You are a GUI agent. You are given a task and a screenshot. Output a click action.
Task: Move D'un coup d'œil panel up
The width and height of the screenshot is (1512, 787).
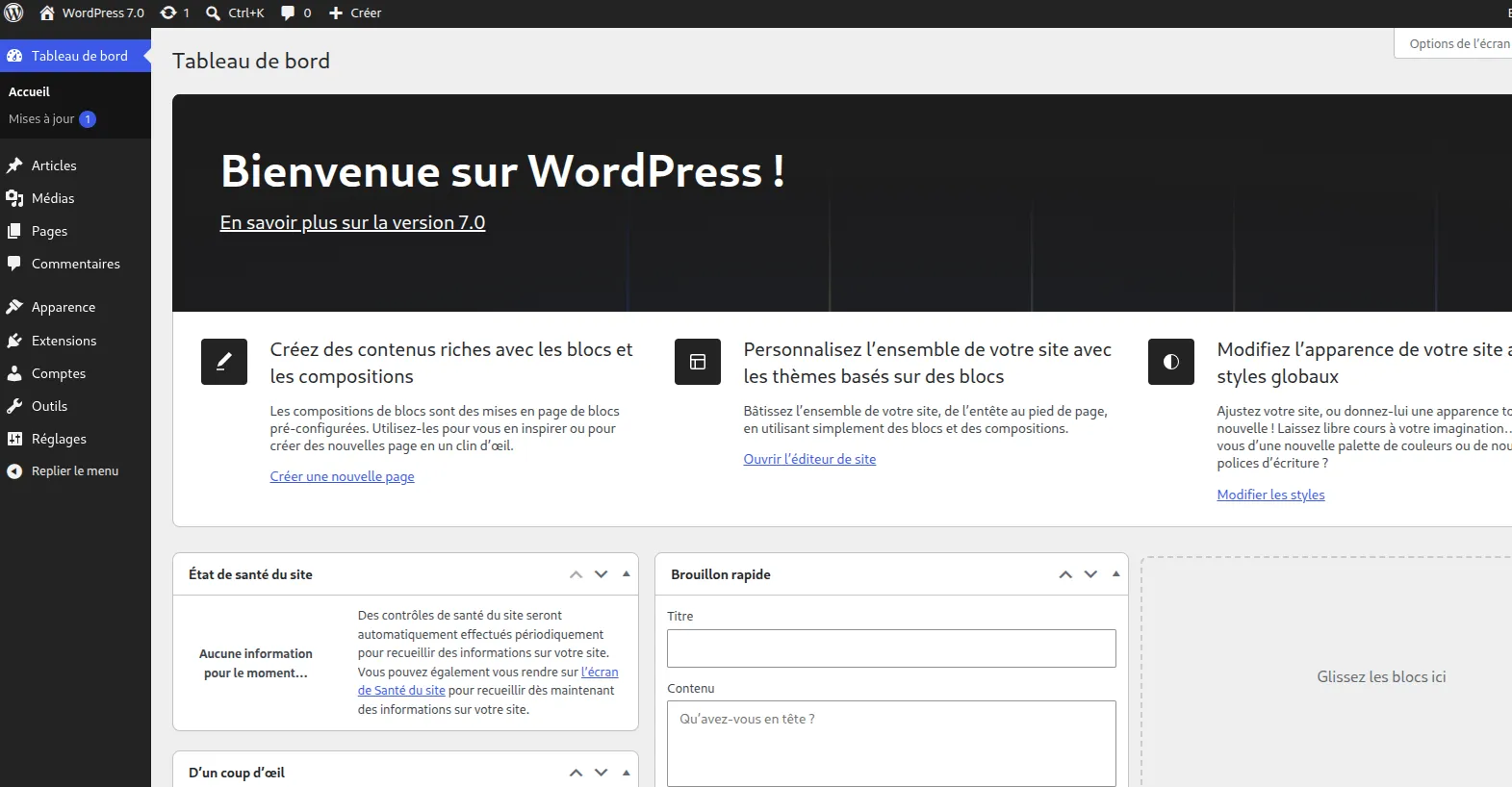coord(577,773)
